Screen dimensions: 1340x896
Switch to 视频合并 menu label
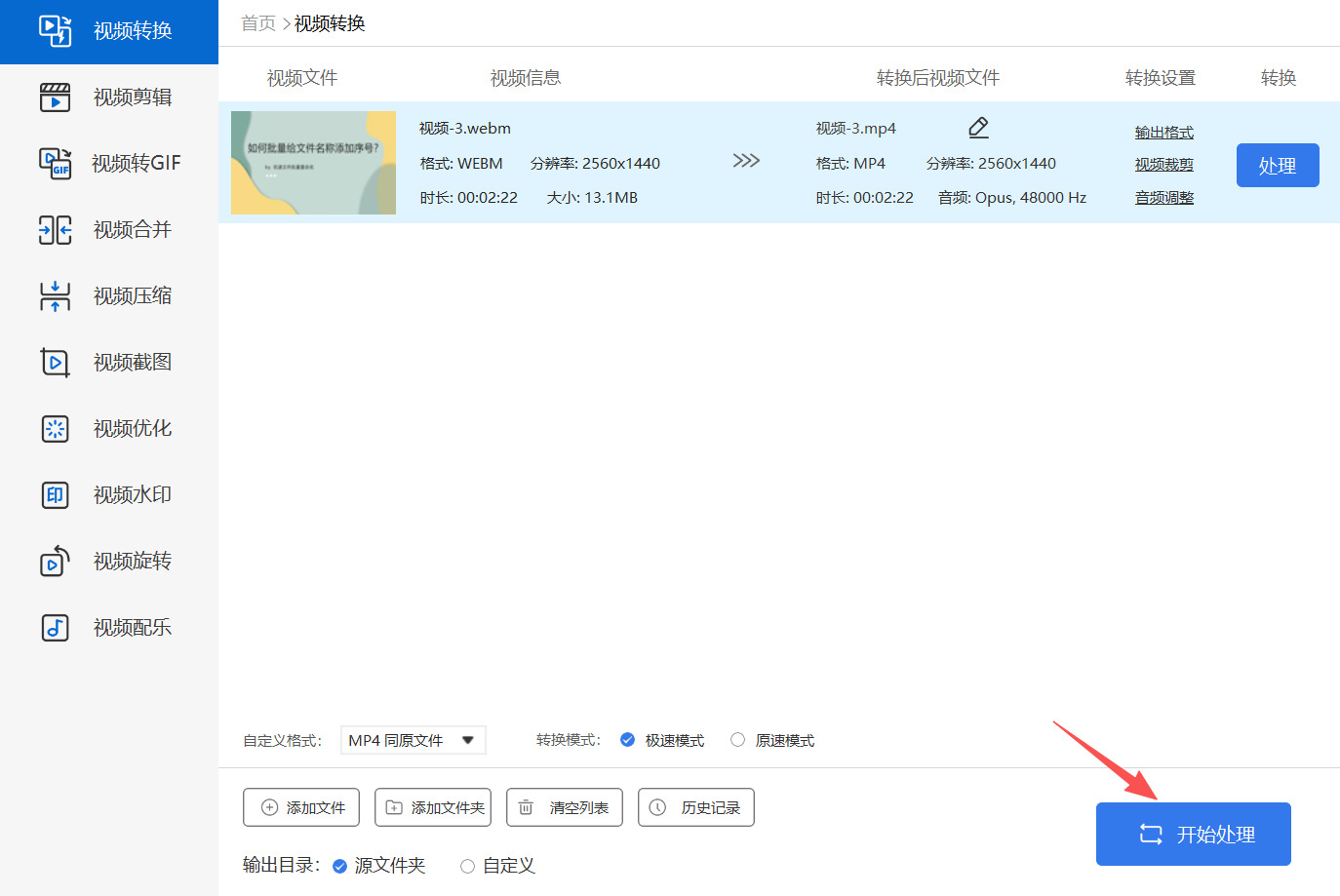(x=133, y=230)
